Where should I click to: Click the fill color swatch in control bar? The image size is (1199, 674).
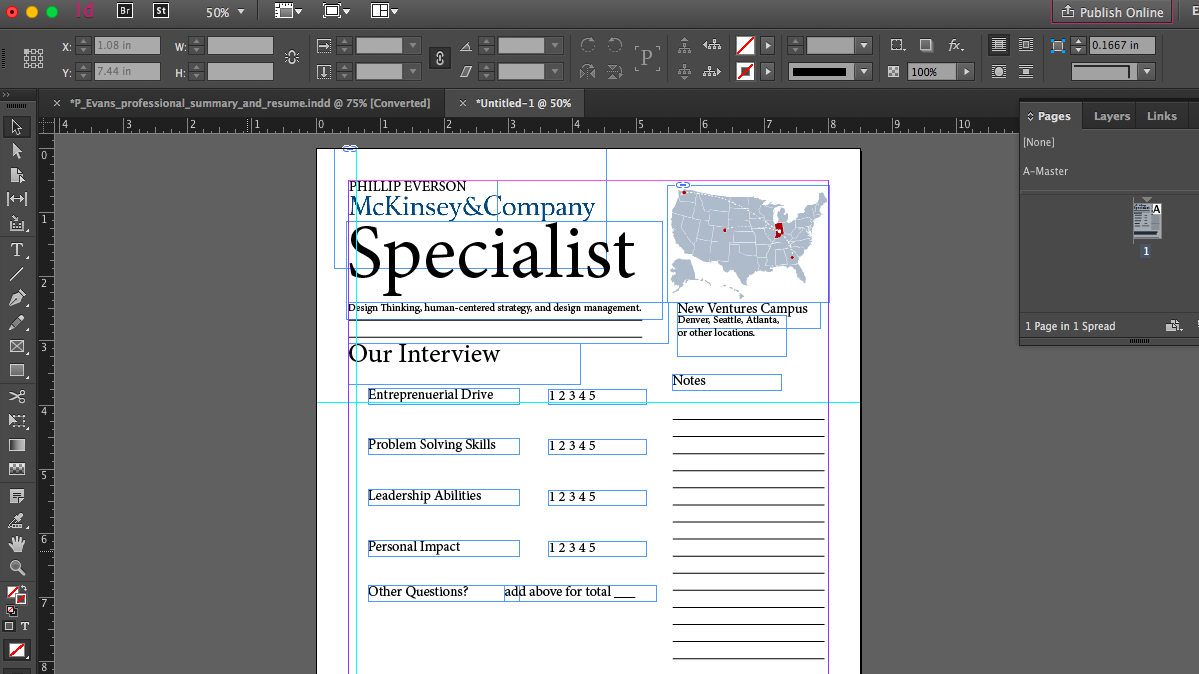click(x=745, y=45)
